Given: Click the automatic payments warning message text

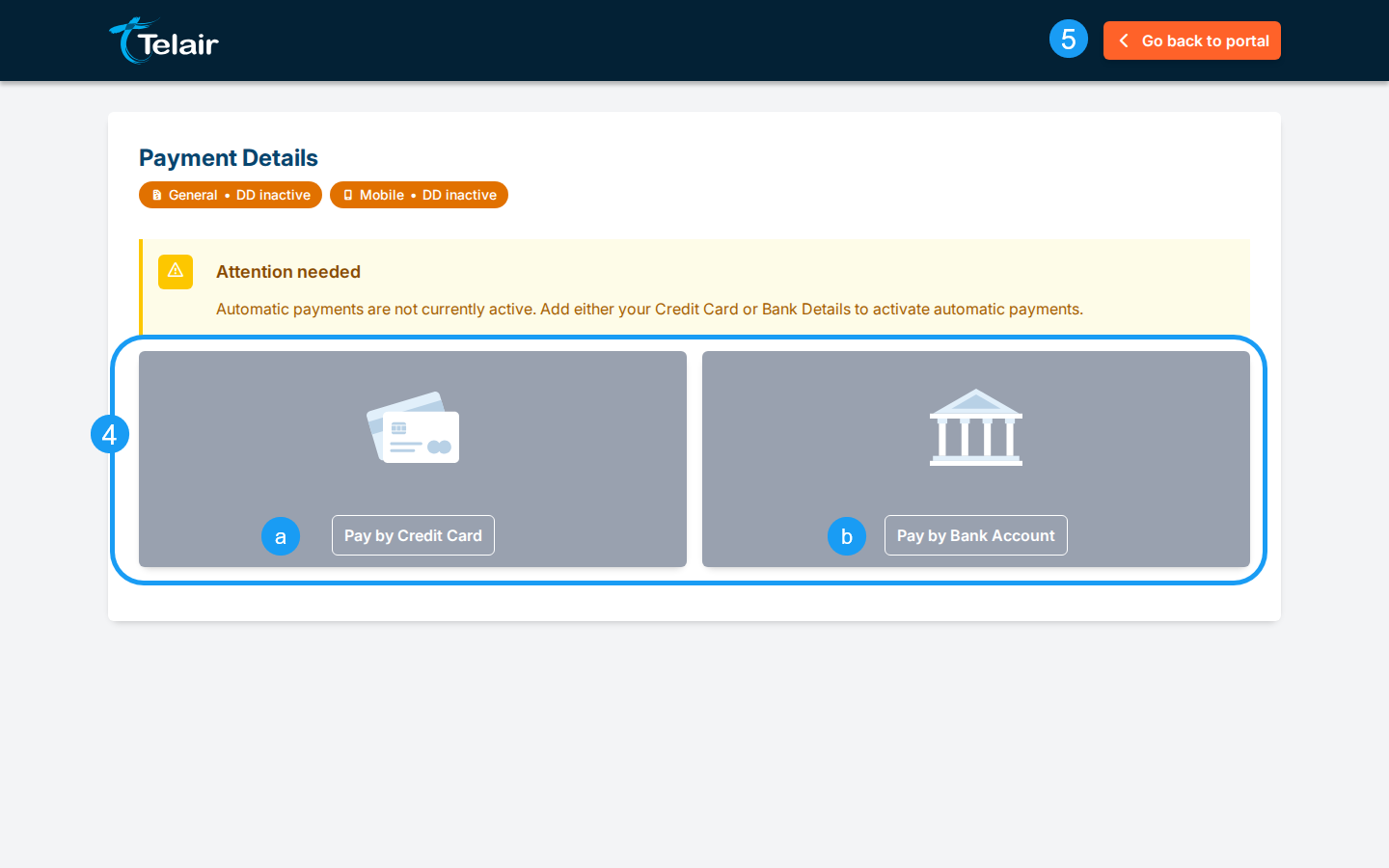Looking at the screenshot, I should pos(649,309).
